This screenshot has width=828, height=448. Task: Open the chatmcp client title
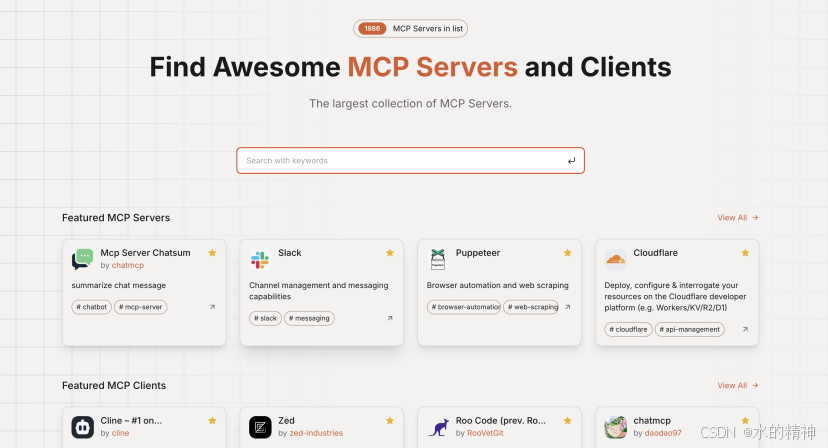[652, 421]
